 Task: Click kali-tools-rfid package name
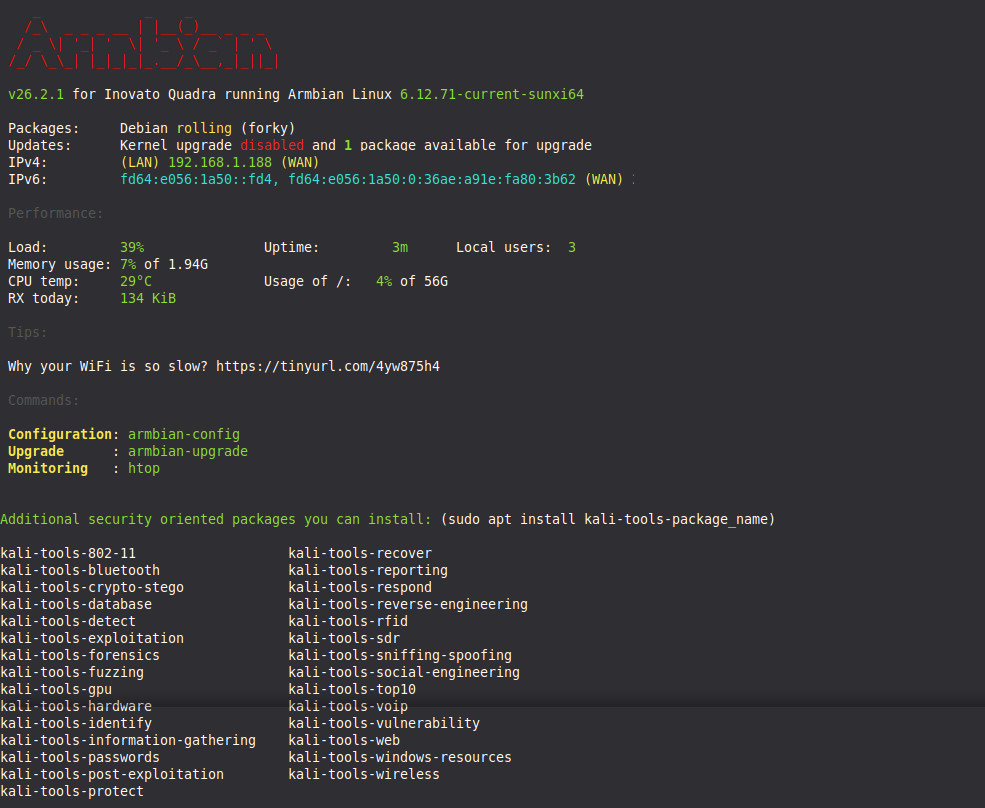pos(348,621)
